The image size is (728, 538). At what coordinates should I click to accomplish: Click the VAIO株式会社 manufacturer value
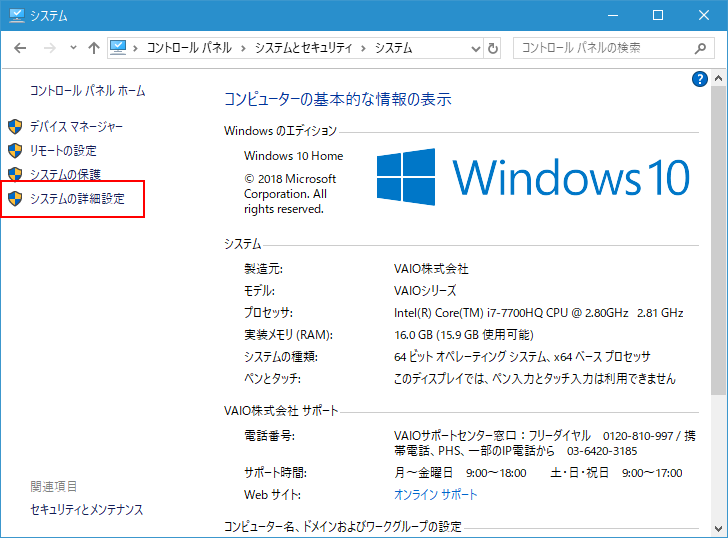coord(431,269)
